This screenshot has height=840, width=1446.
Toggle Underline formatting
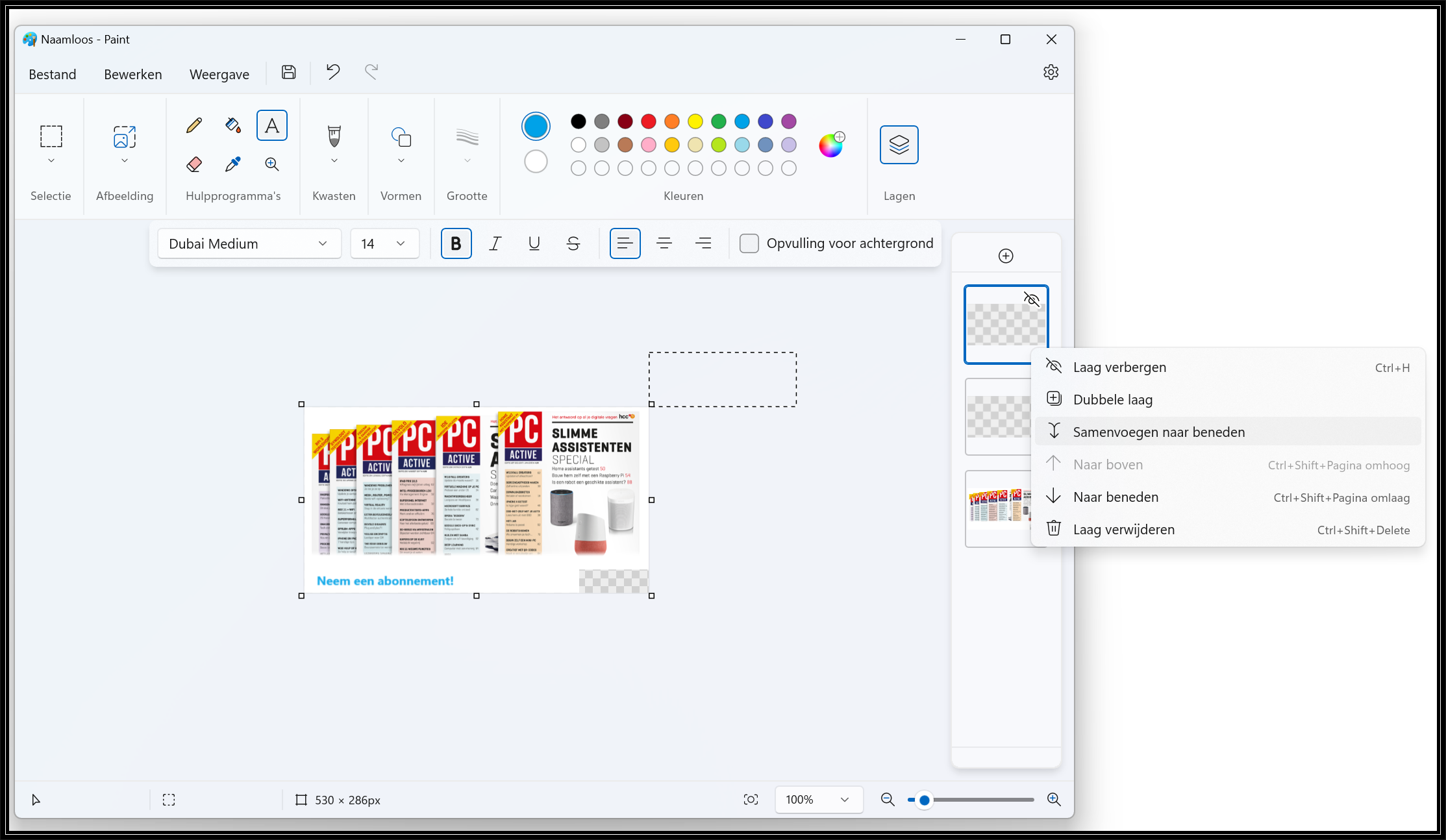[534, 243]
